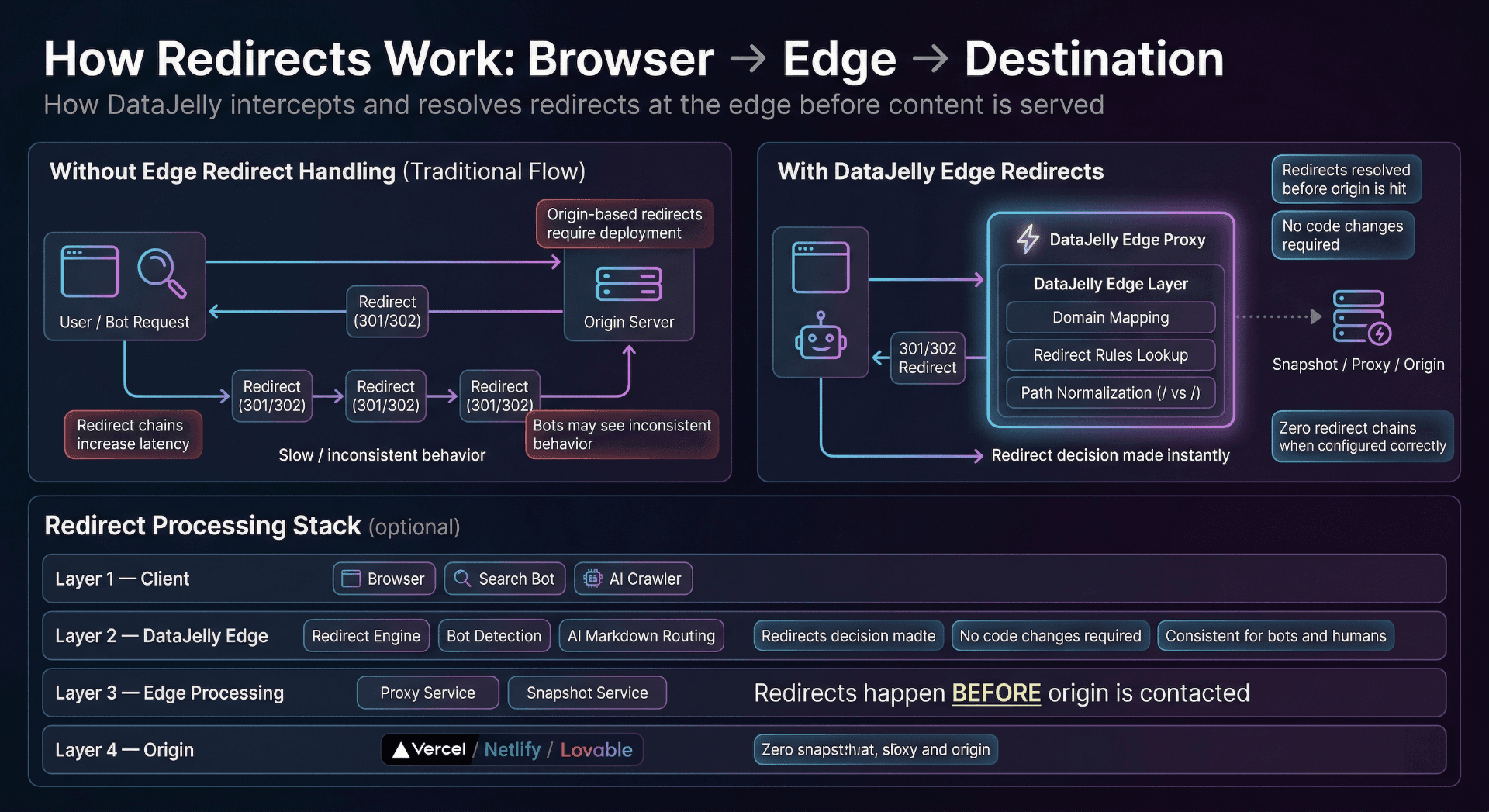Click the Redirect Engine chip
This screenshot has width=1489, height=812.
pyautogui.click(x=366, y=636)
